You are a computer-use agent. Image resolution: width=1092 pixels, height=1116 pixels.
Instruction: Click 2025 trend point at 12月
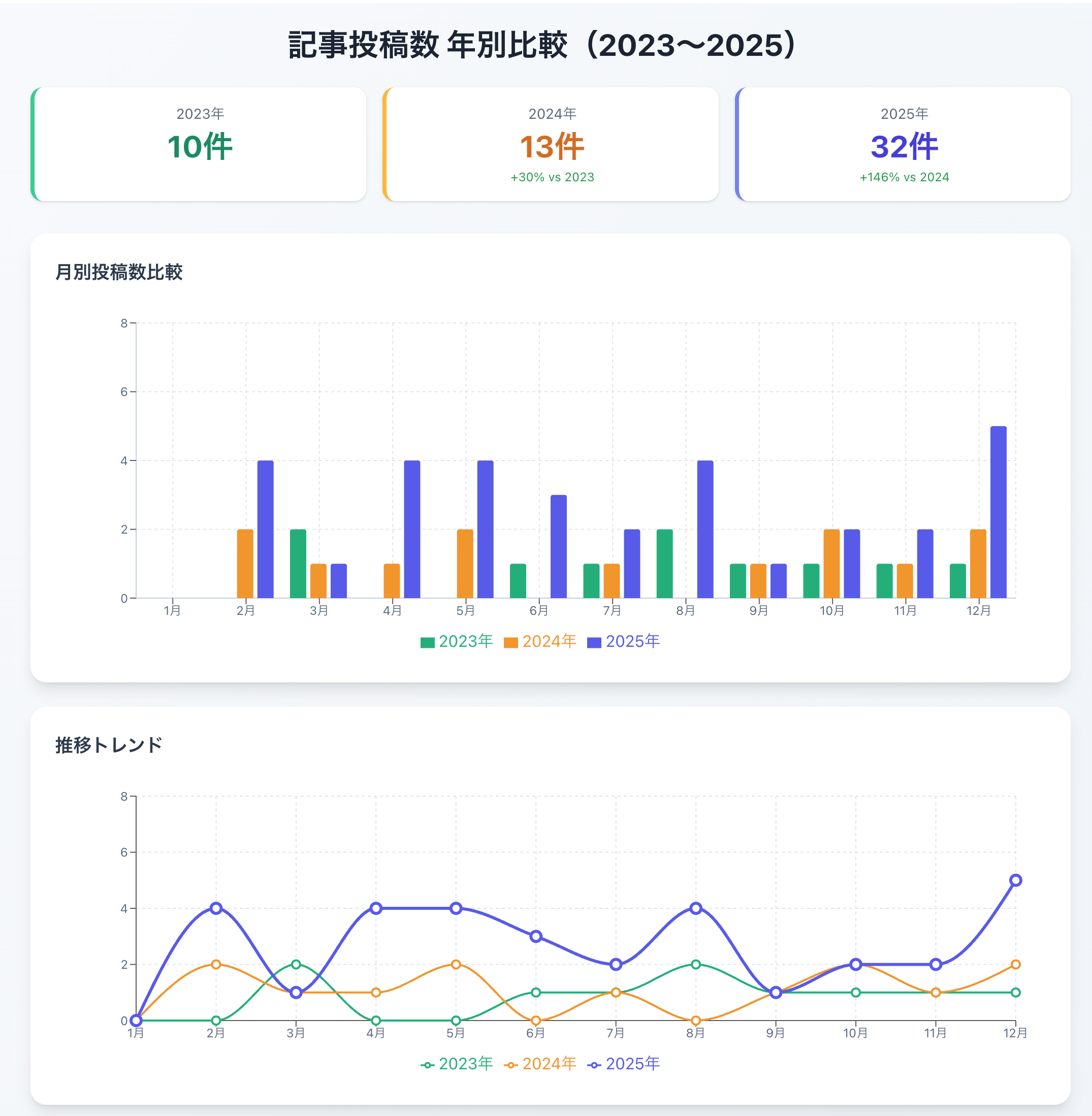pyautogui.click(x=1015, y=880)
